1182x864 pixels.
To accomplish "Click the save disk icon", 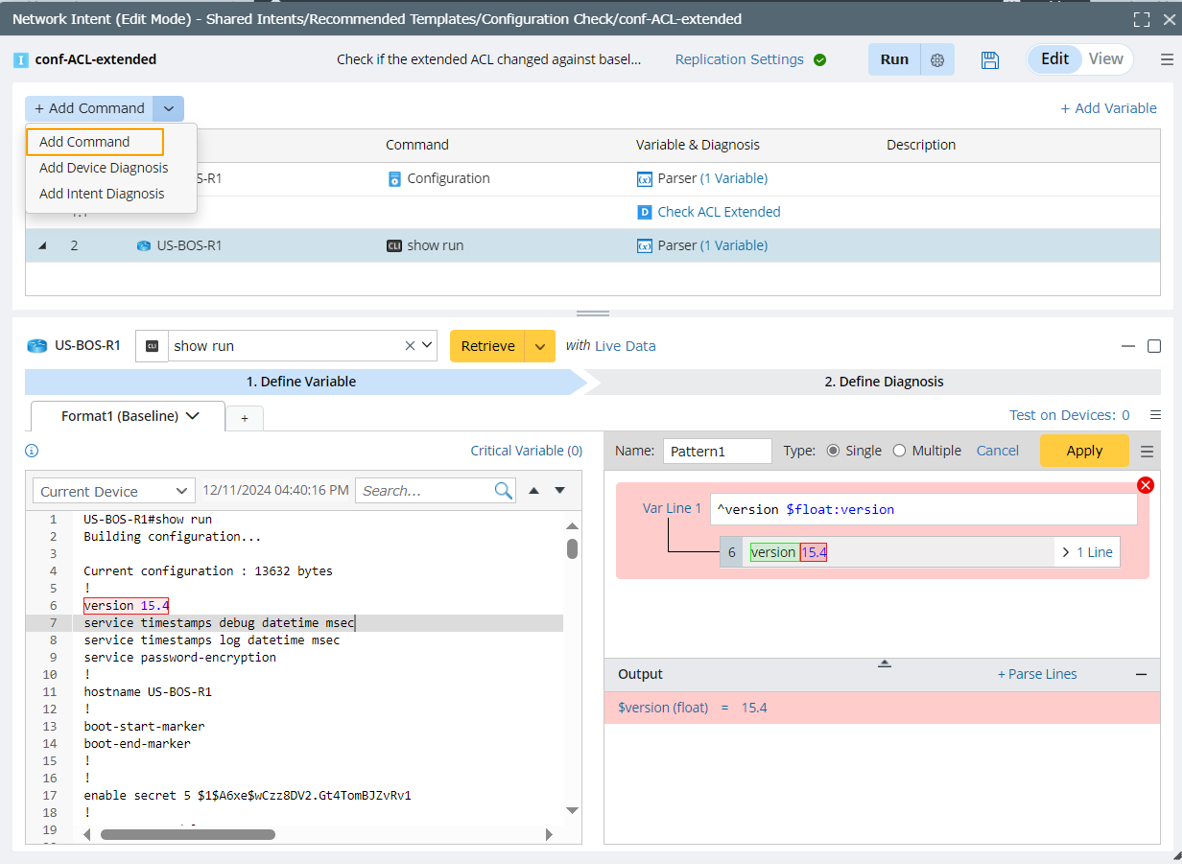I will pos(990,60).
